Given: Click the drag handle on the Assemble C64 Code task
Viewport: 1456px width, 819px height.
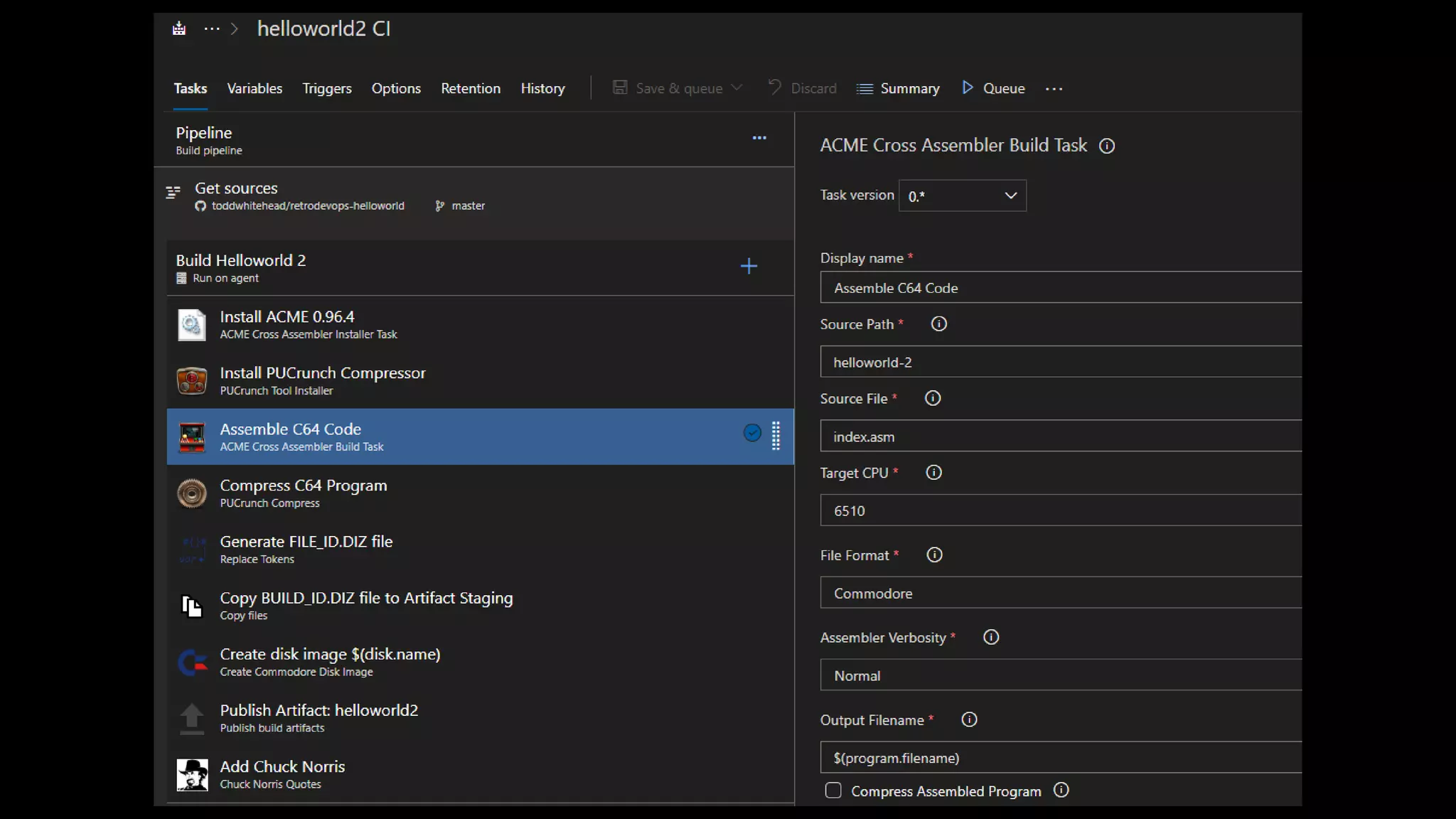Looking at the screenshot, I should [x=776, y=436].
